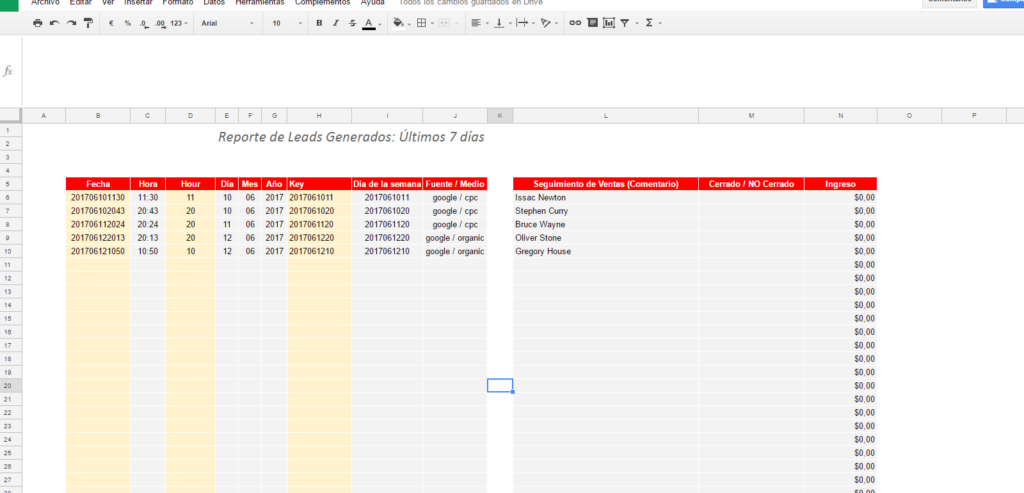1024x493 pixels.
Task: Select column B header
Action: tap(98, 116)
